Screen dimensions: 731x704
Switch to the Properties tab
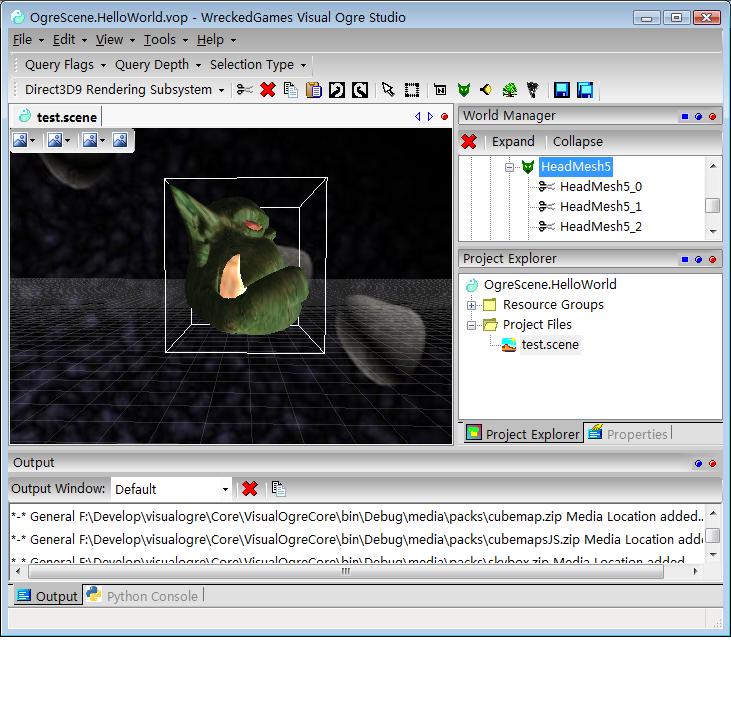[636, 434]
